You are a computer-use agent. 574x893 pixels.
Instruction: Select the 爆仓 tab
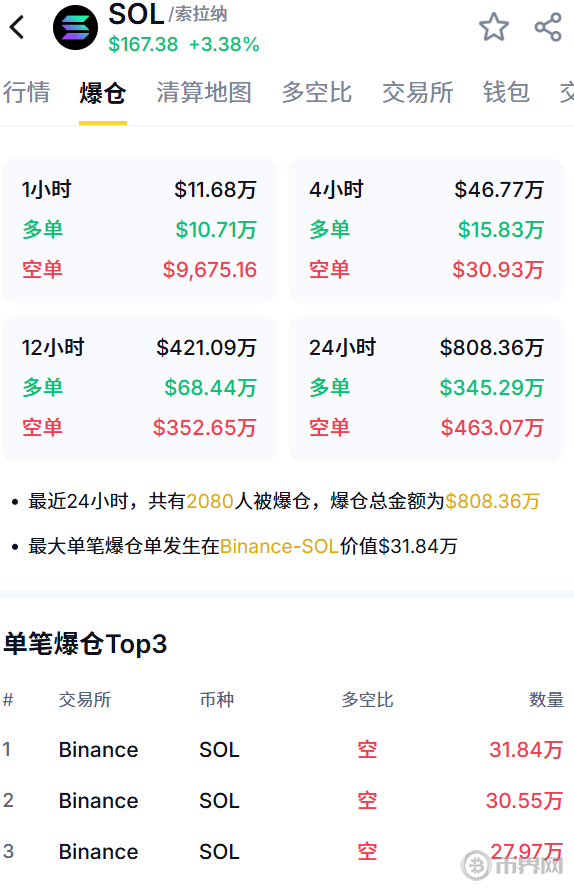102,92
